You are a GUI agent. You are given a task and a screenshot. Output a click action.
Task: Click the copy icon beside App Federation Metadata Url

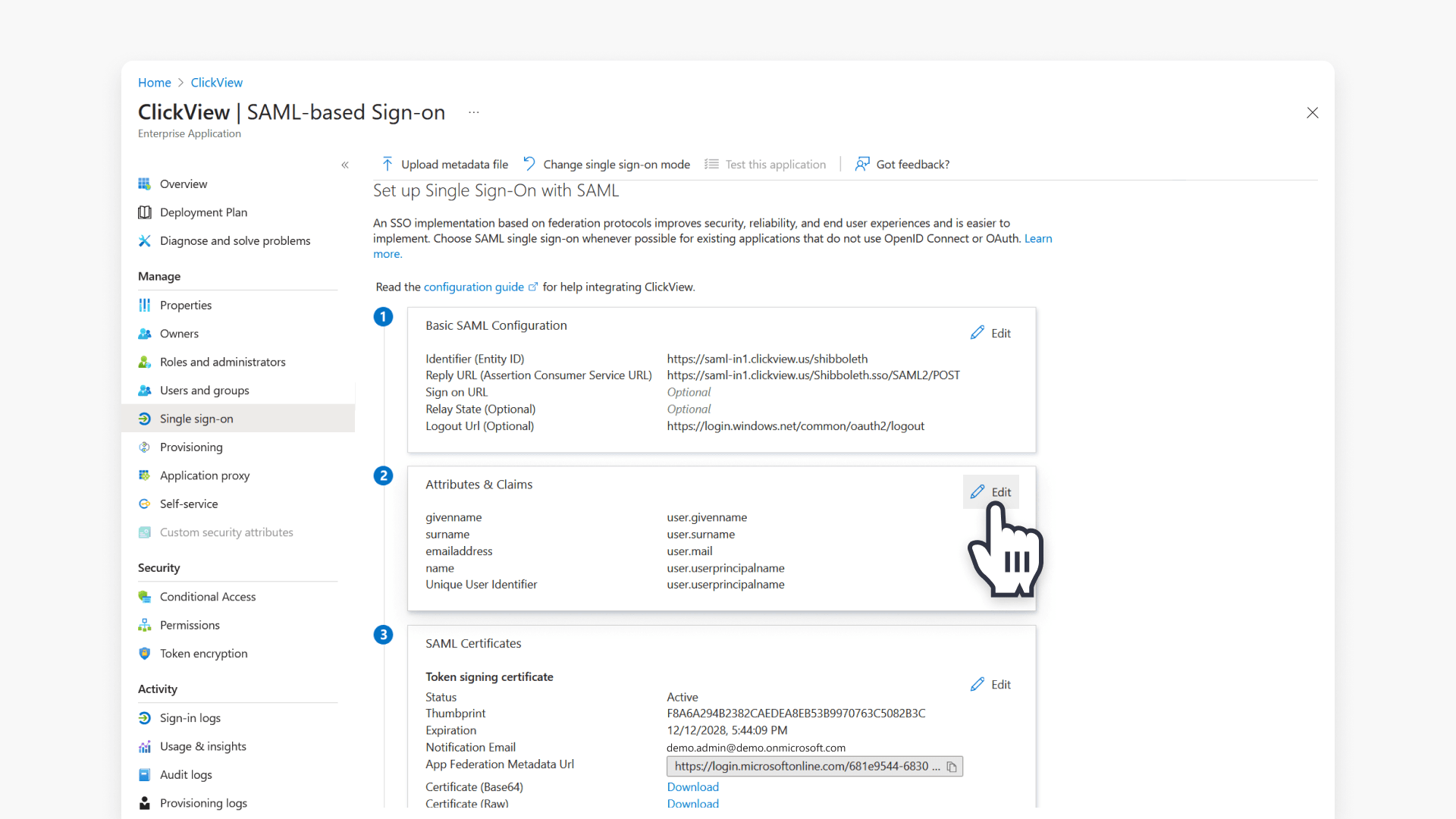pos(952,767)
